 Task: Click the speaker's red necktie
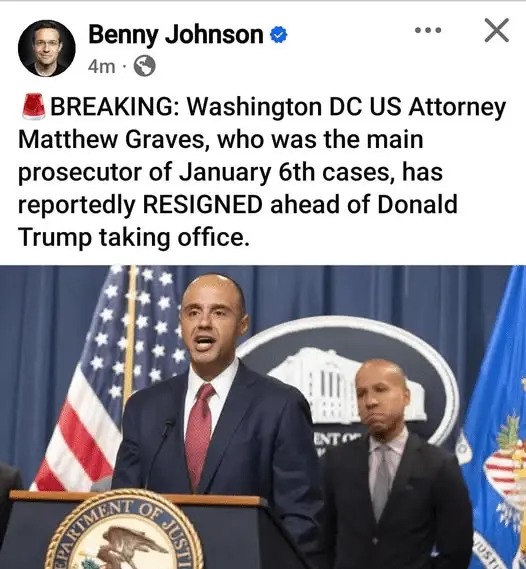199,435
